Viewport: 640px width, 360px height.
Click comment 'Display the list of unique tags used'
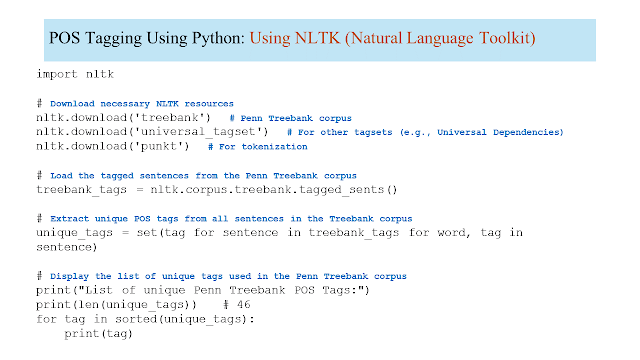(x=150, y=276)
